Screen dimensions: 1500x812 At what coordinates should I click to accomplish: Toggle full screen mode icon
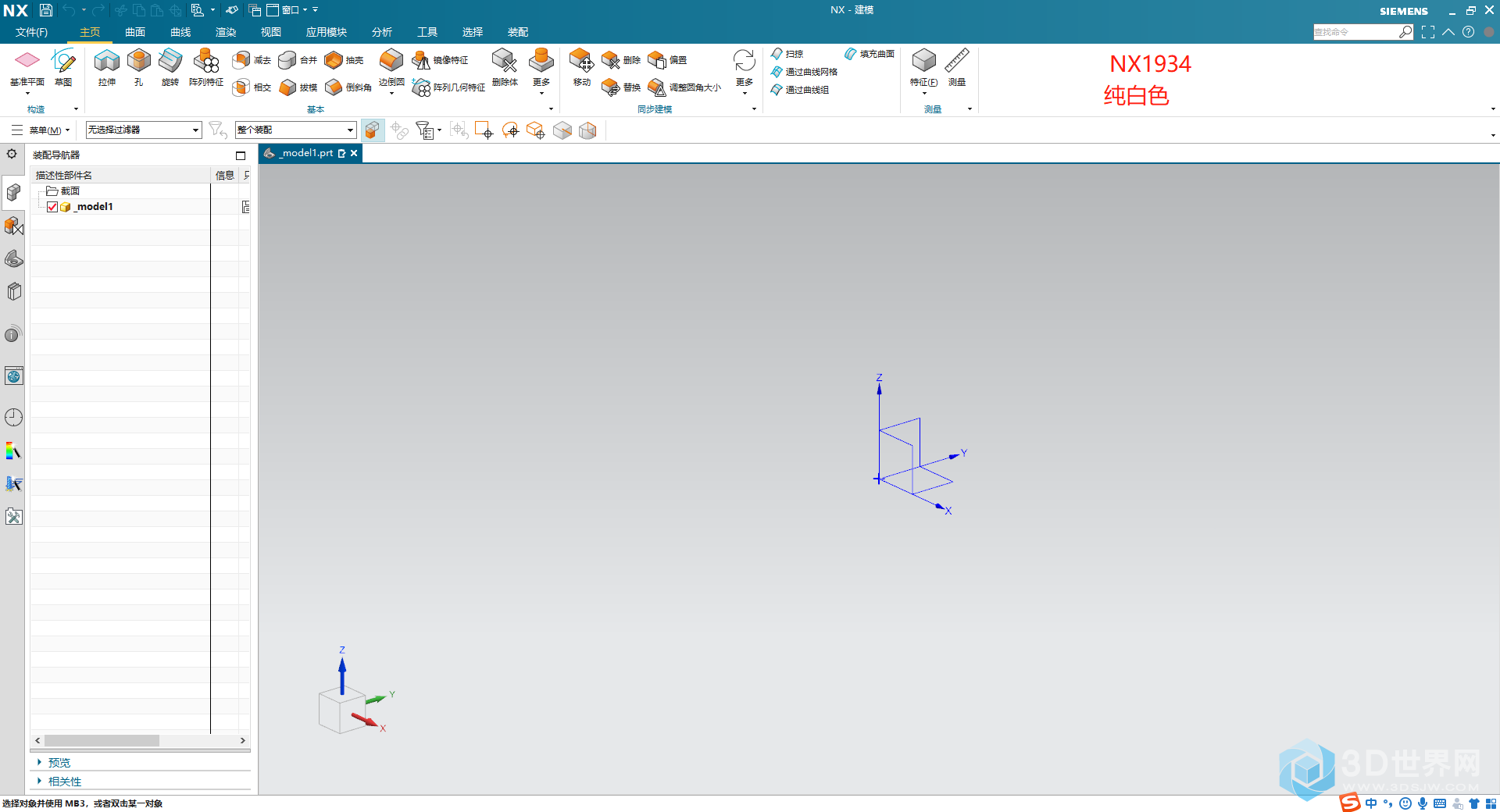pyautogui.click(x=1428, y=32)
